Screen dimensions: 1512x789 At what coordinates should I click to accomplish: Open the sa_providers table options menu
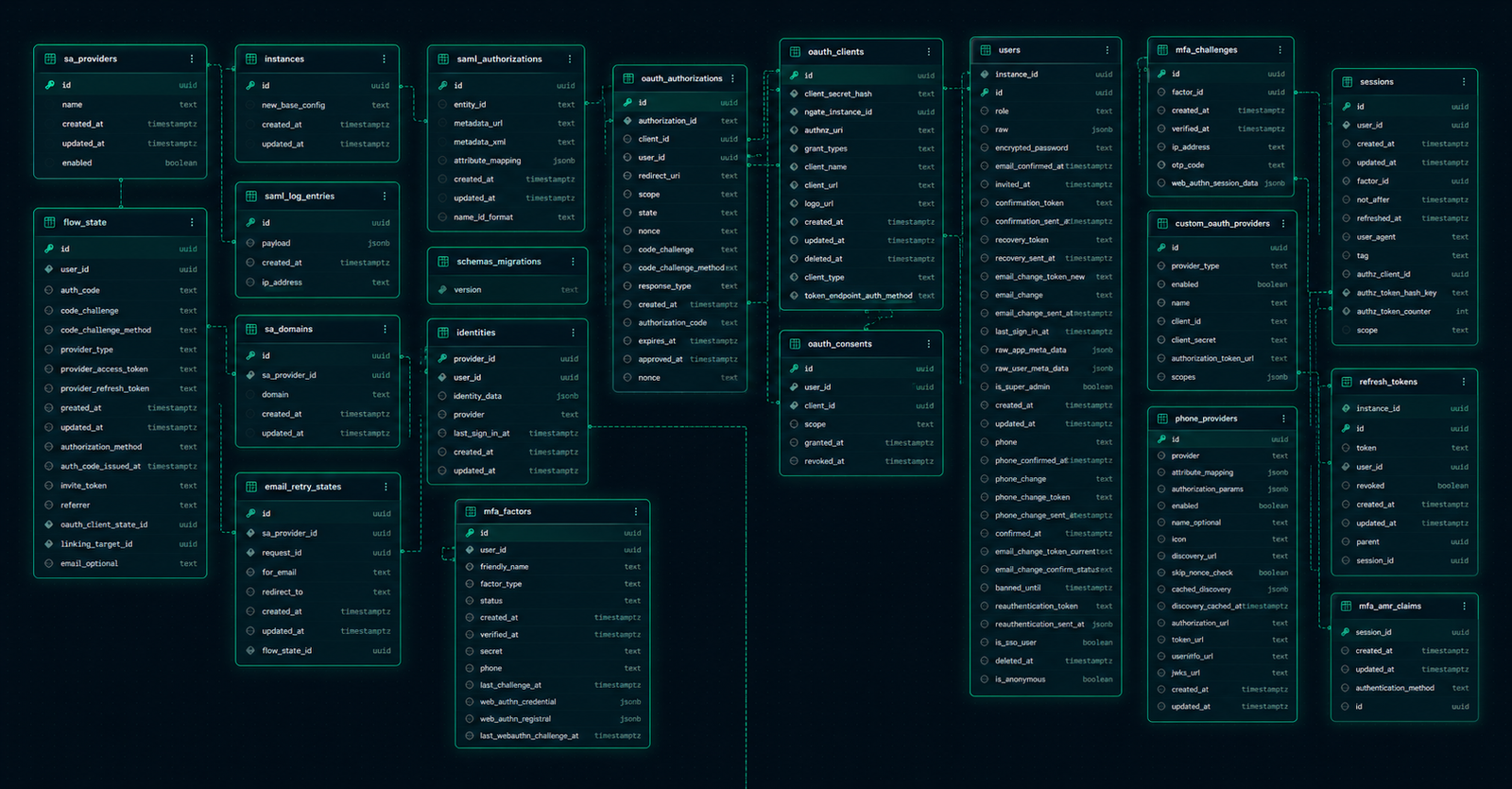coord(192,59)
